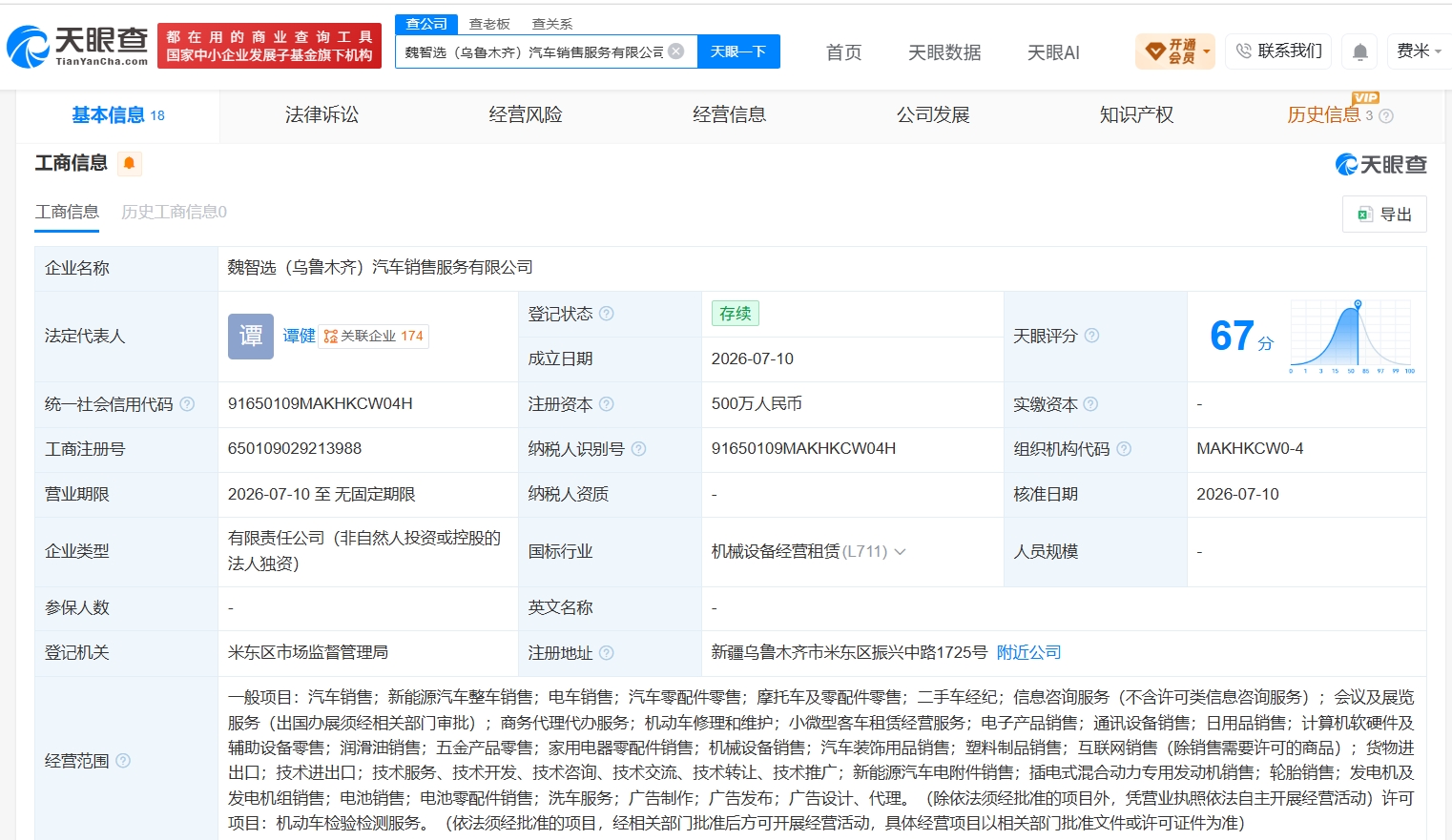Viewport: 1452px width, 840px height.
Task: Click help icon next to 注册地址
Action: [607, 653]
